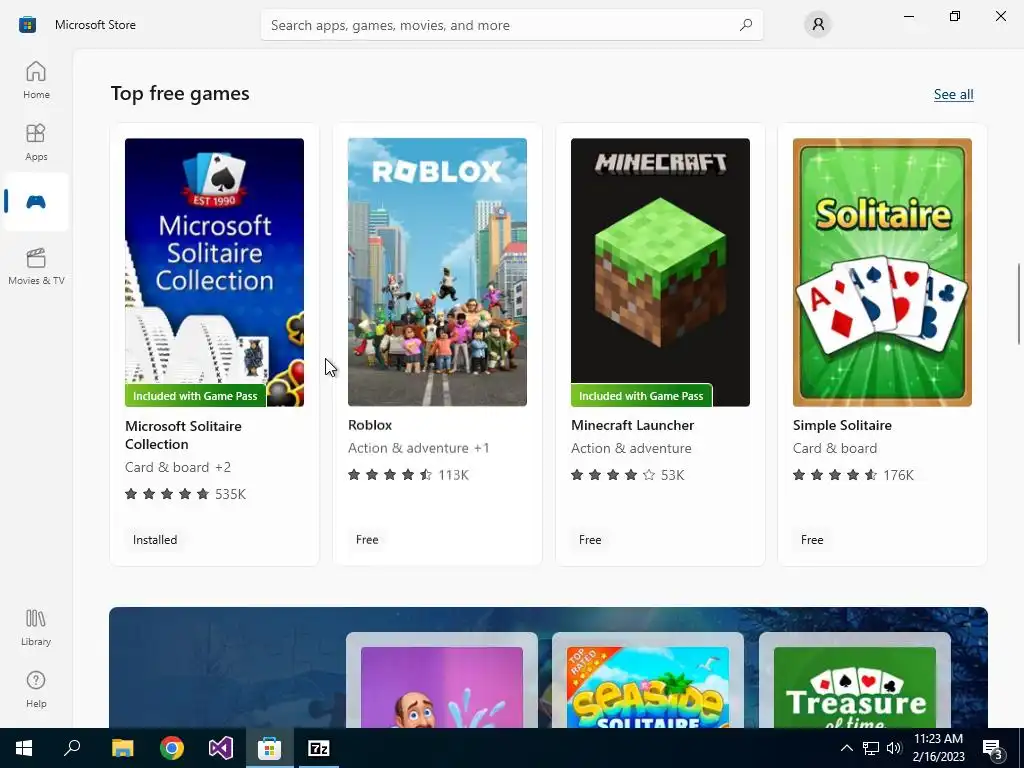Click the Microsoft Solitaire Collection title text
This screenshot has width=1024, height=768.
click(184, 435)
